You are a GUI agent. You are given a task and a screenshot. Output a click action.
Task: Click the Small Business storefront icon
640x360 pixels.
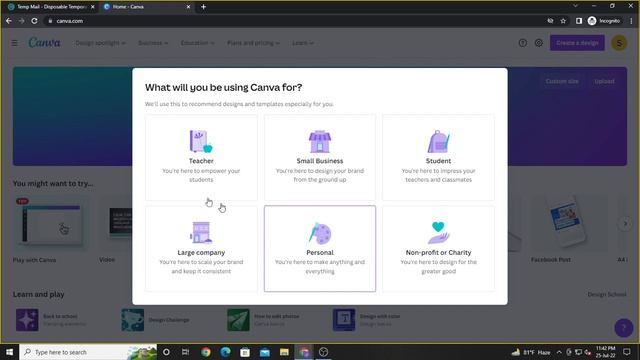(x=320, y=141)
